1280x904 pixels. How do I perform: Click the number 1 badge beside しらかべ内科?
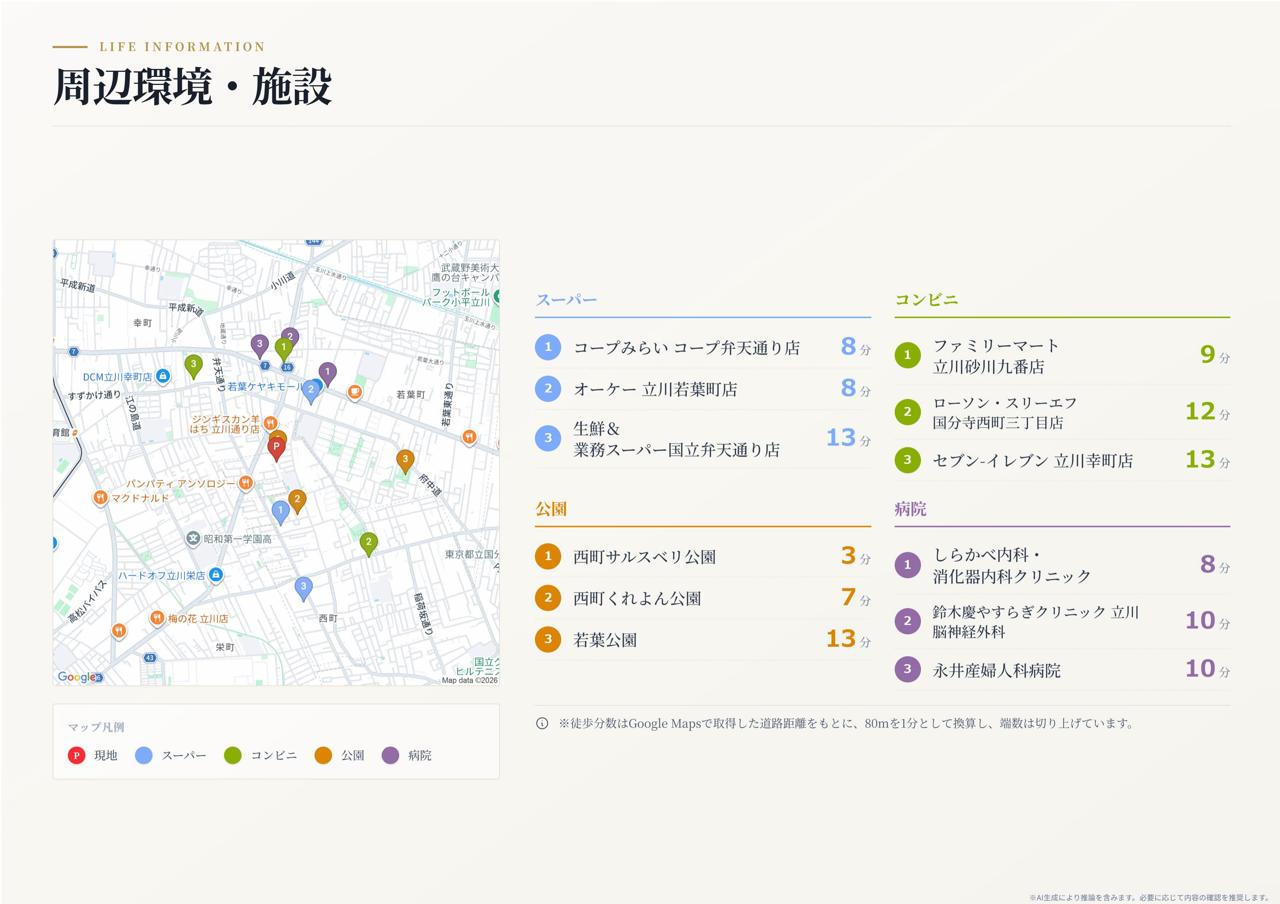pyautogui.click(x=907, y=565)
